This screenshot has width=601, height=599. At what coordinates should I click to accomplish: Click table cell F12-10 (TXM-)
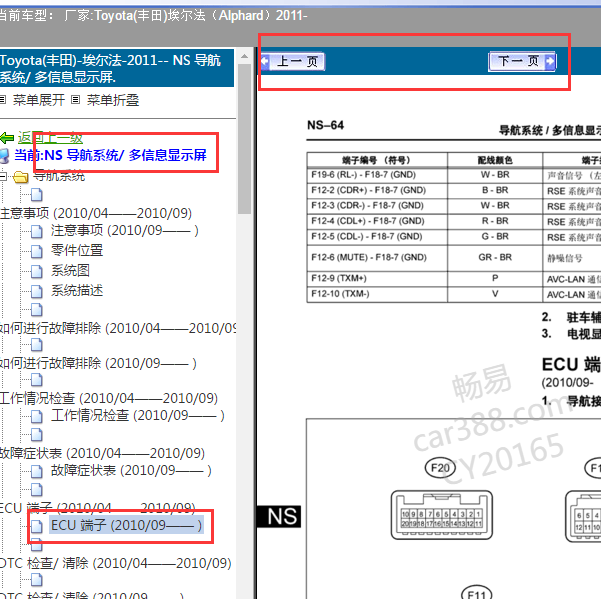377,294
